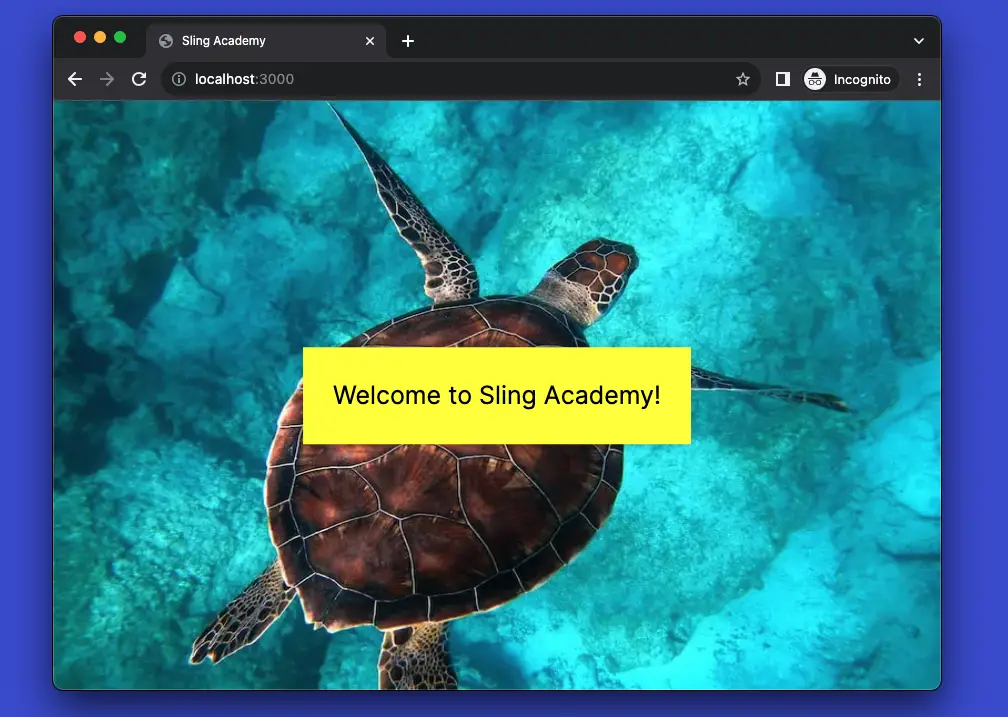Open a new tab with the plus button
1008x717 pixels.
point(408,41)
